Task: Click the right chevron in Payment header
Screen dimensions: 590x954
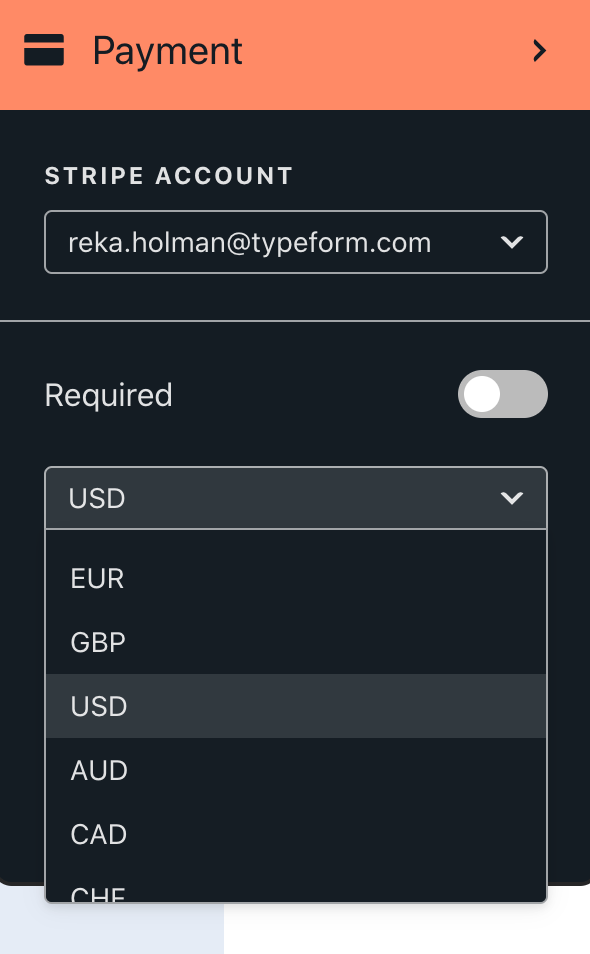Action: tap(539, 50)
